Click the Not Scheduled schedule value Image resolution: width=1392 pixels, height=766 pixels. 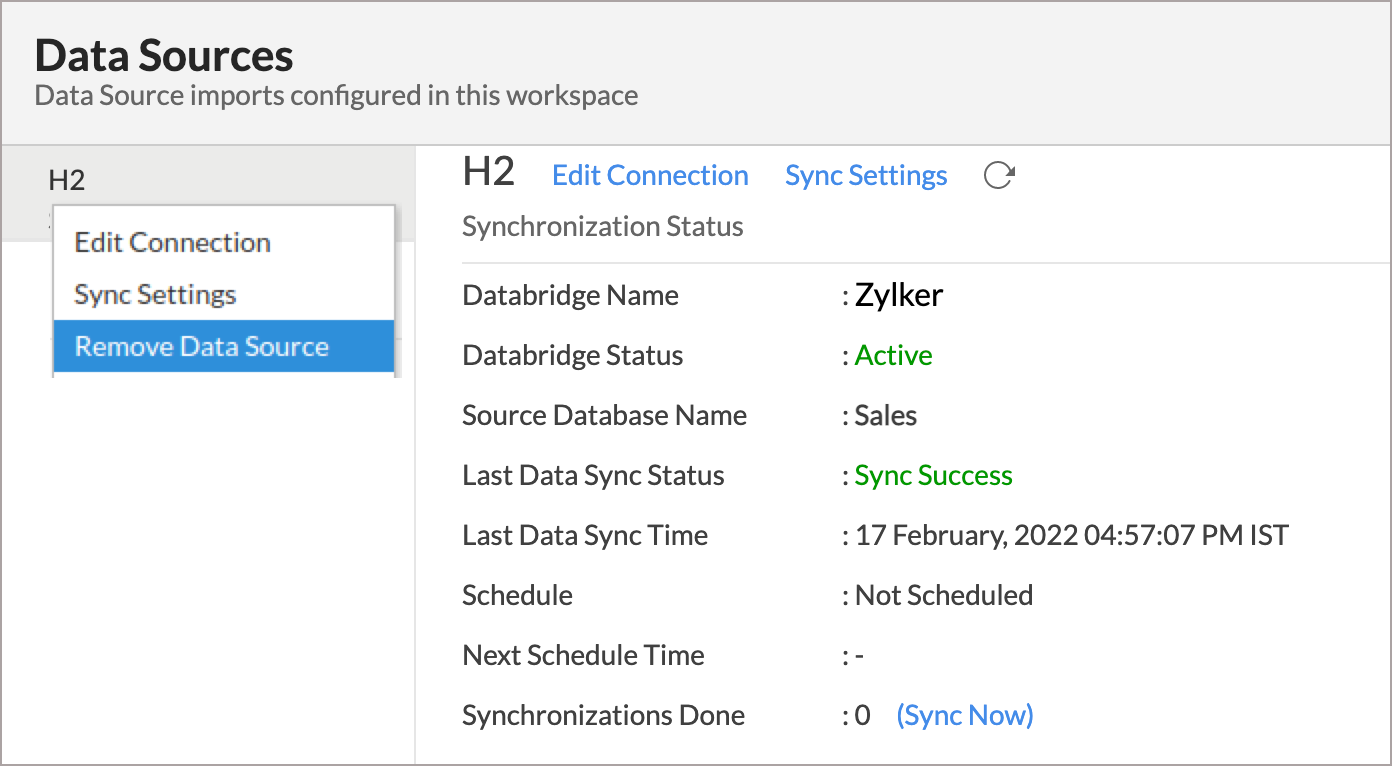[x=942, y=595]
